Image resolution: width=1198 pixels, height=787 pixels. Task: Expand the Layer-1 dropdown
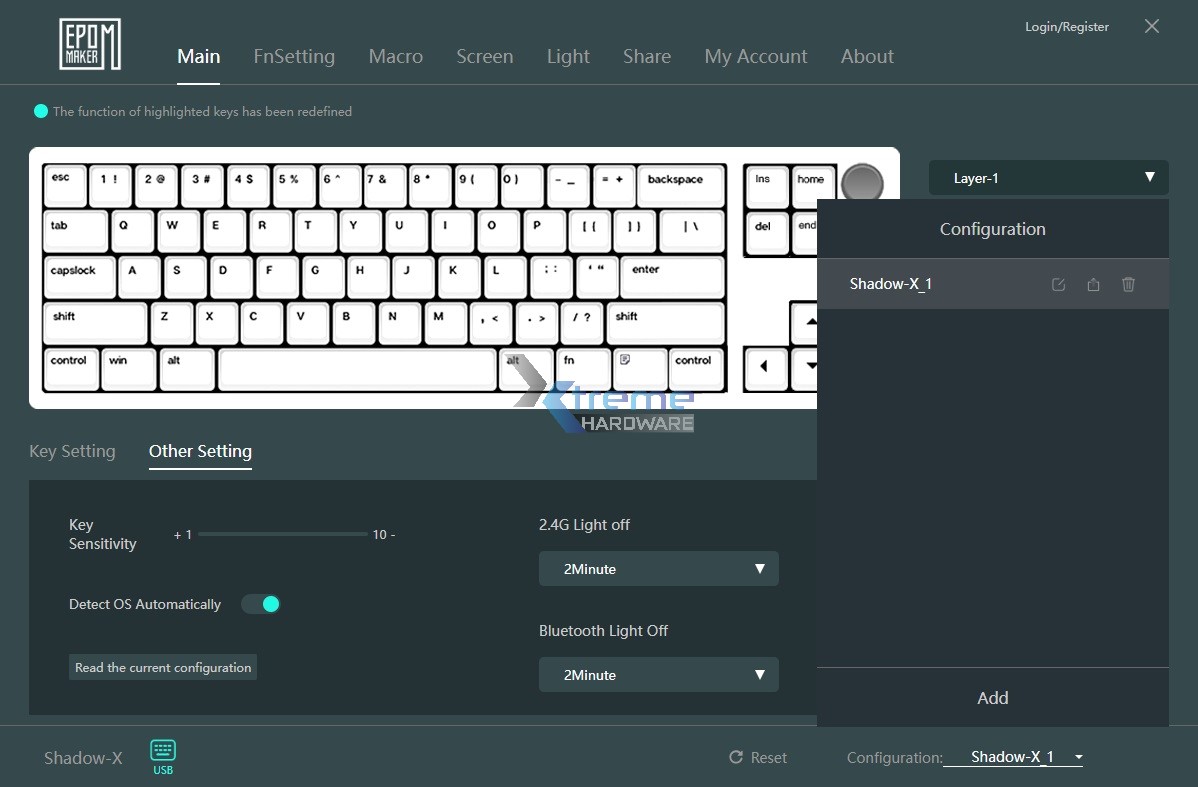[1048, 178]
